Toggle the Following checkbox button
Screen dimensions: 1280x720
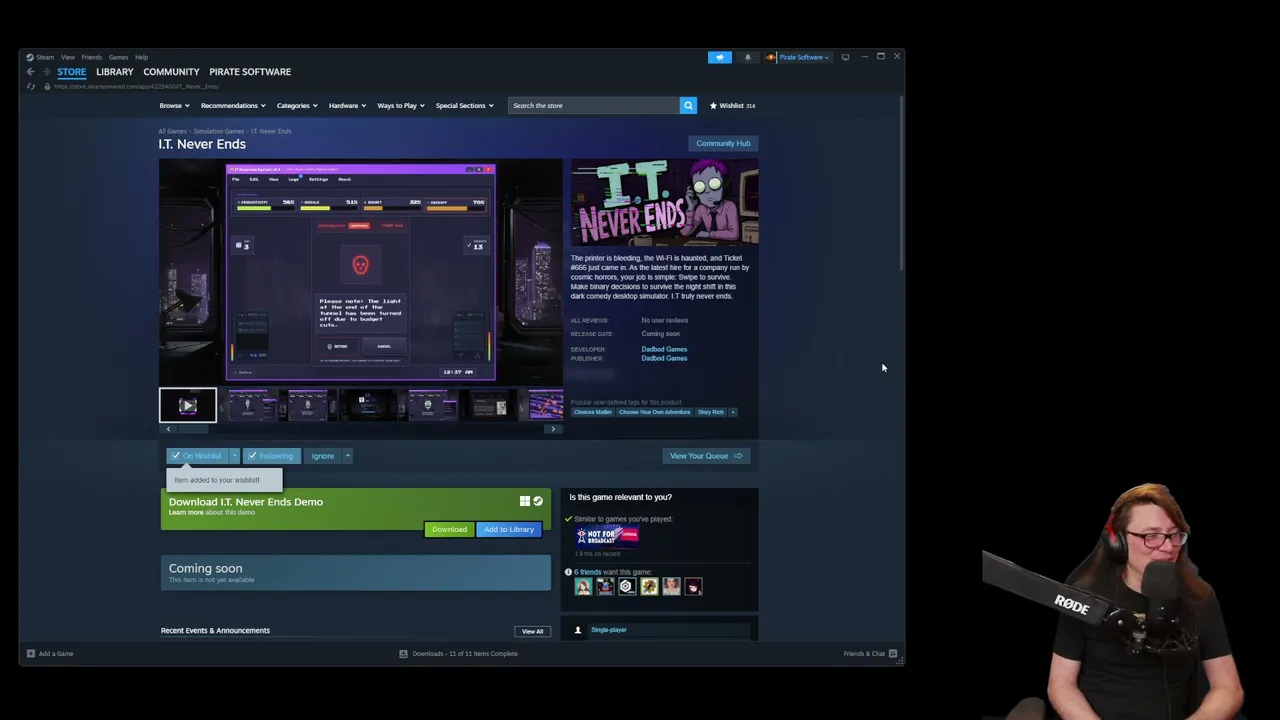point(271,456)
